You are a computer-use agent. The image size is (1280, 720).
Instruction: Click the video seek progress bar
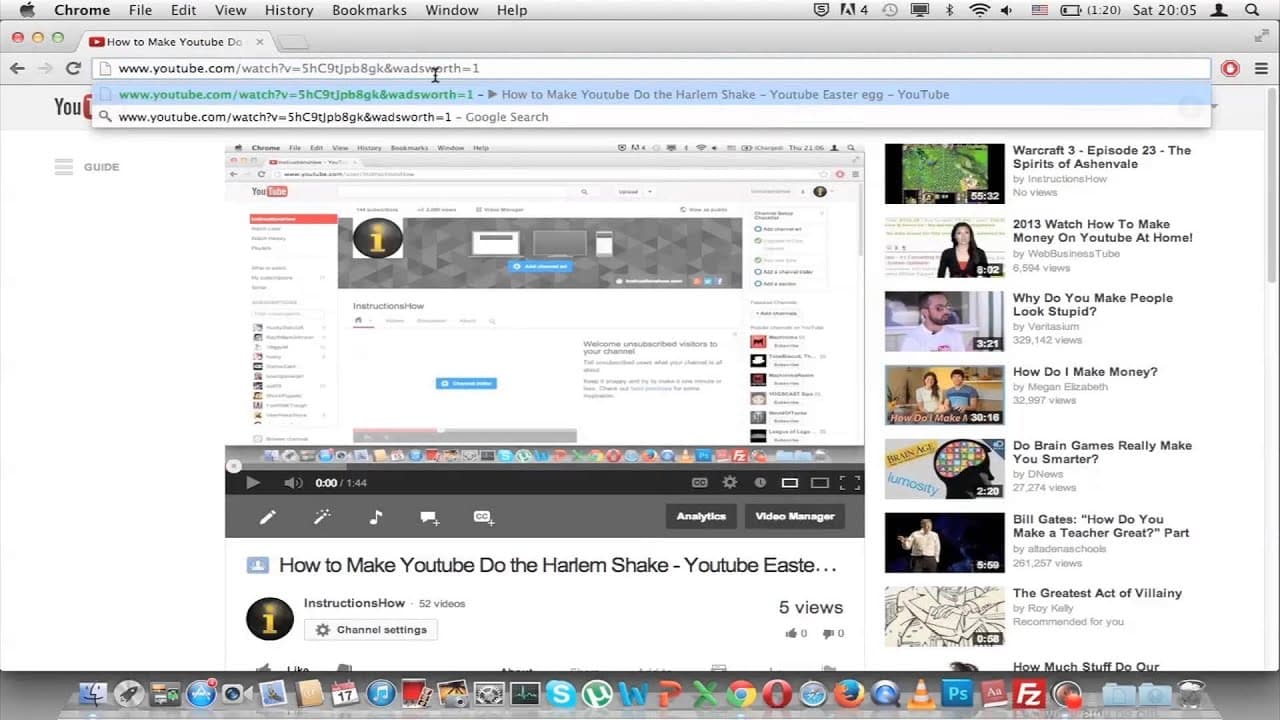[x=545, y=465]
